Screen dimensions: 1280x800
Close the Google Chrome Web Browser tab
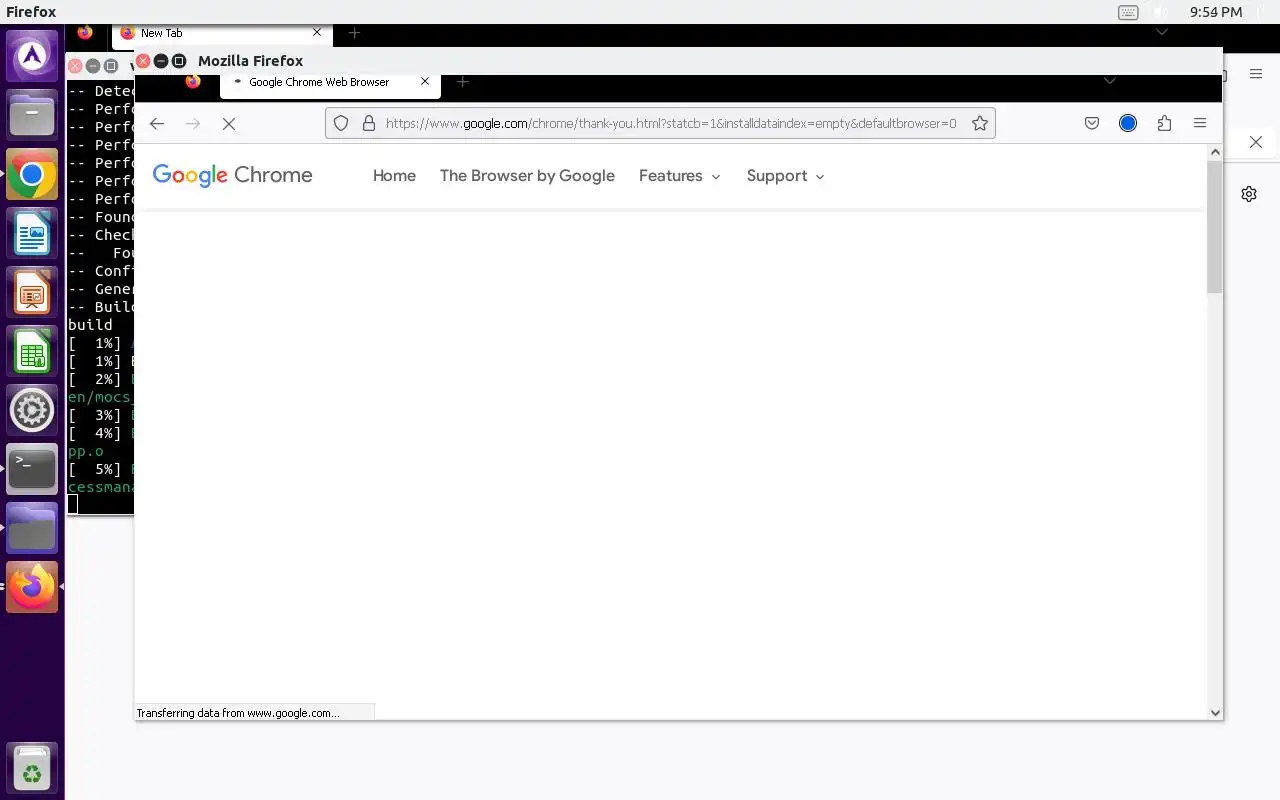coord(425,82)
